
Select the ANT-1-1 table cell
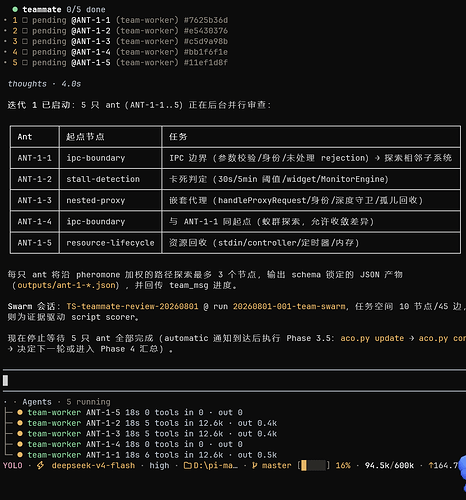(35, 158)
